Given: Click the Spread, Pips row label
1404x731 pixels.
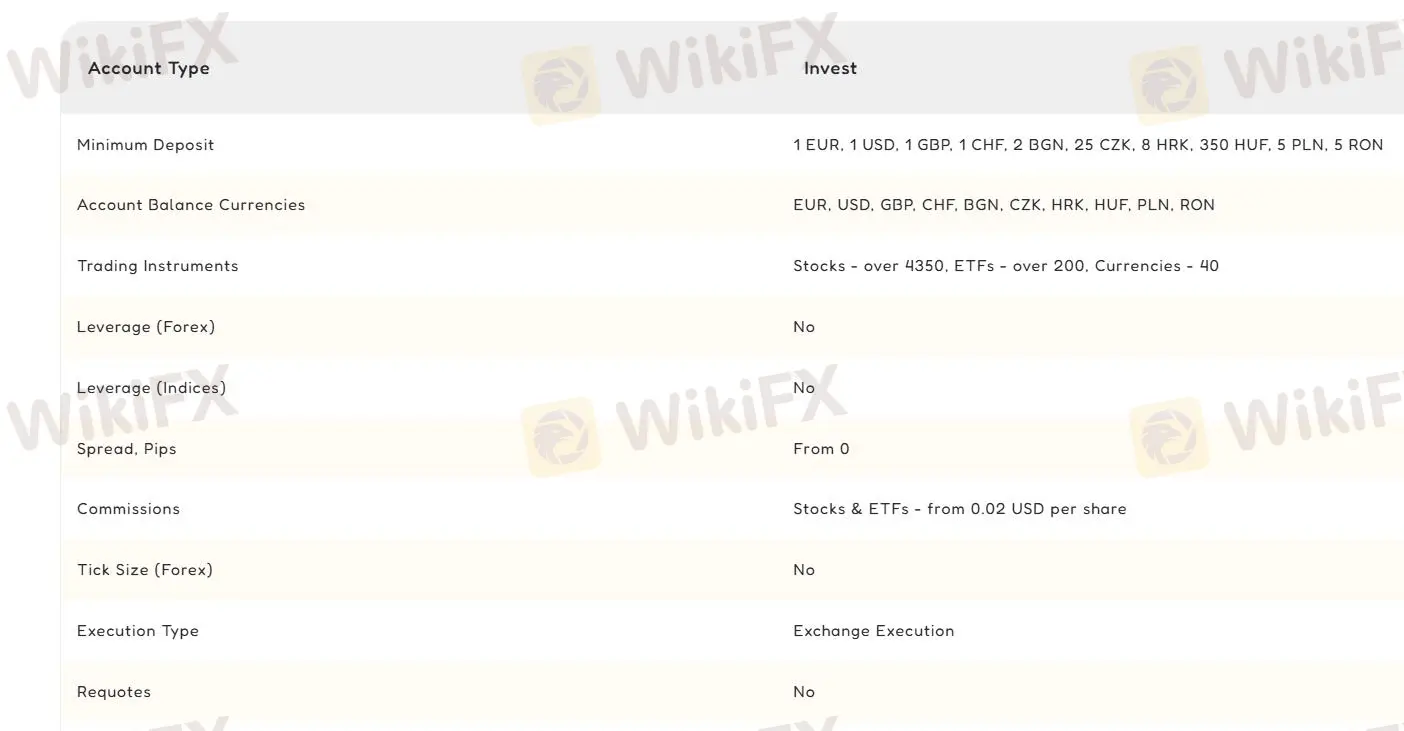Looking at the screenshot, I should (x=126, y=449).
